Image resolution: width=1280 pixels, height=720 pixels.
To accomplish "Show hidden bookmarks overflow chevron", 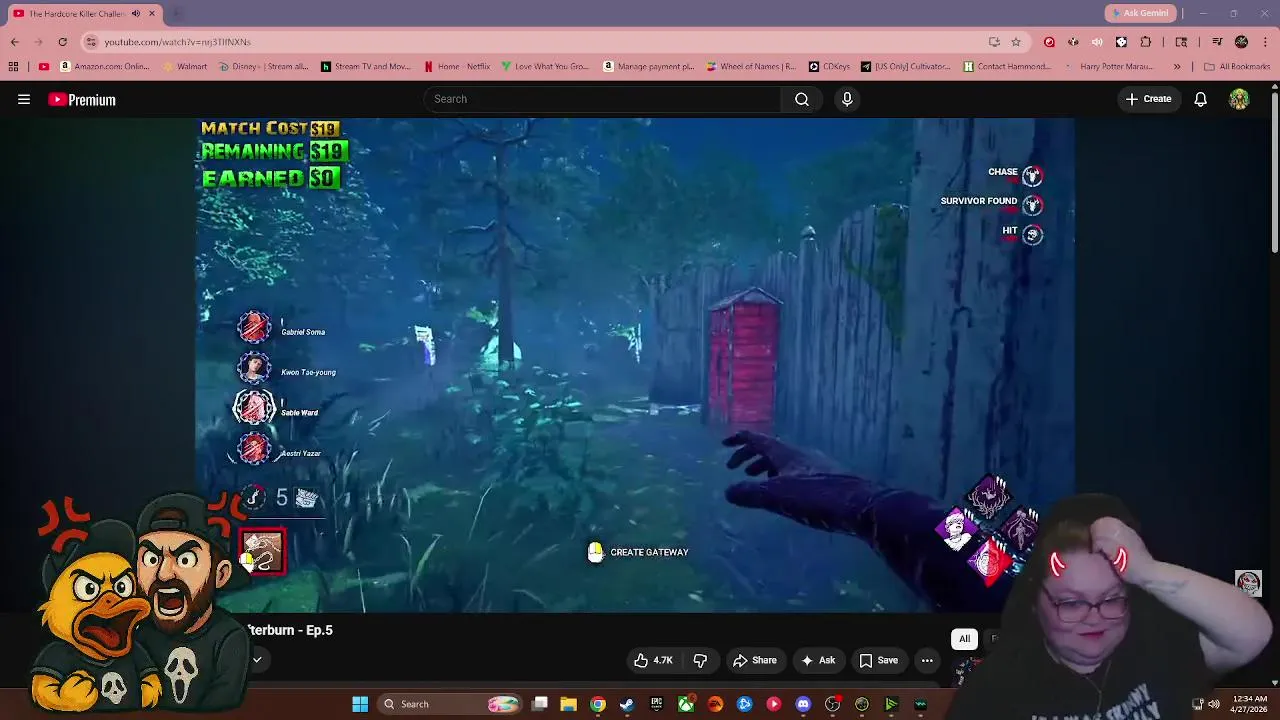I will 1177,67.
